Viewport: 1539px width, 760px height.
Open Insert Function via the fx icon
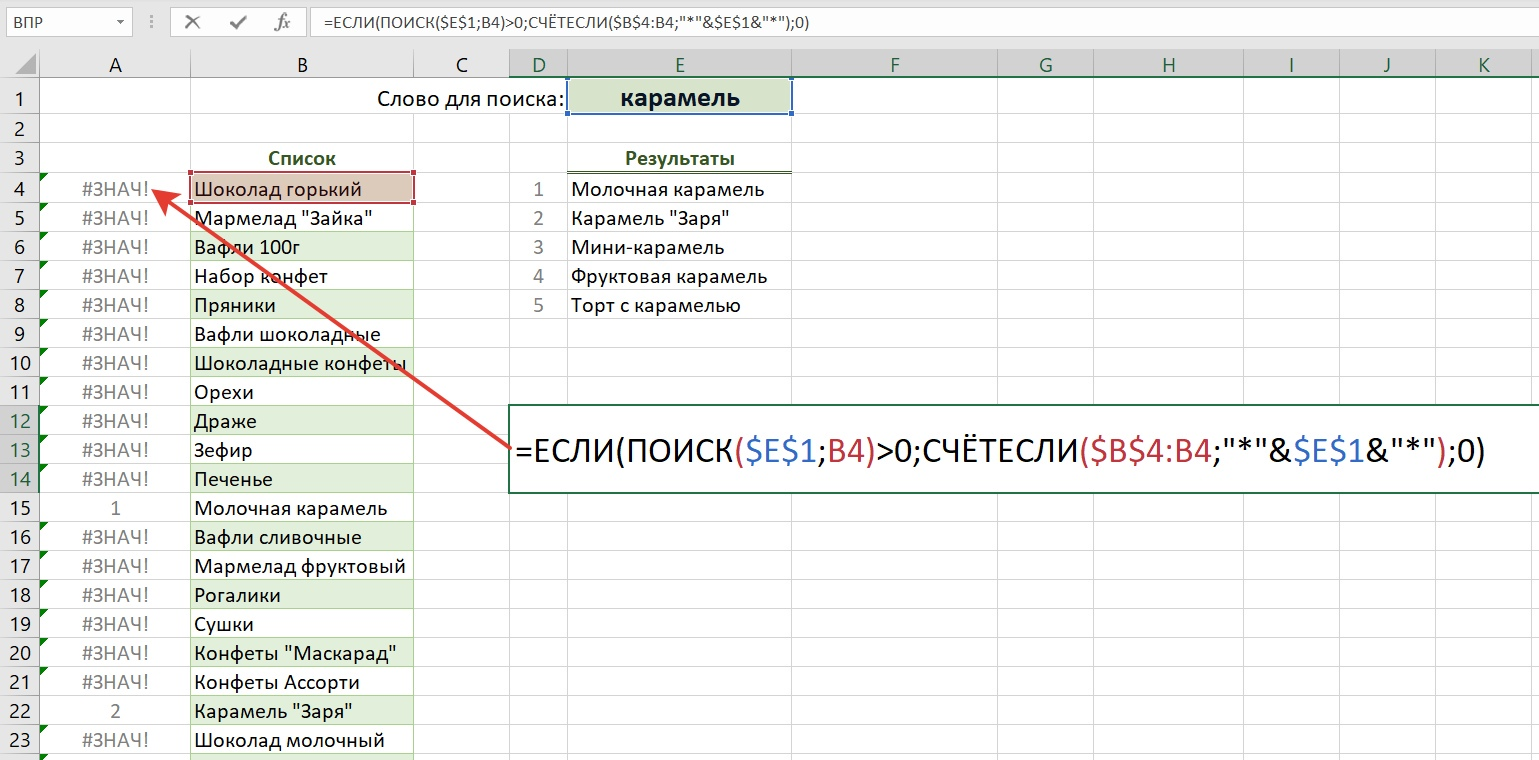282,22
